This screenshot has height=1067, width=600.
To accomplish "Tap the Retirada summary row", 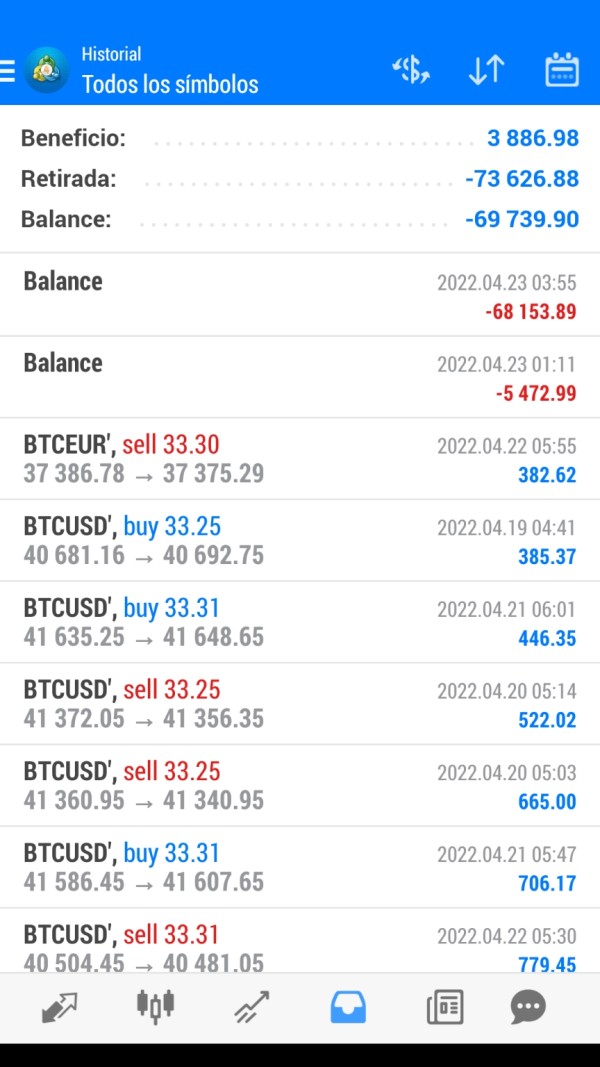I will click(300, 179).
